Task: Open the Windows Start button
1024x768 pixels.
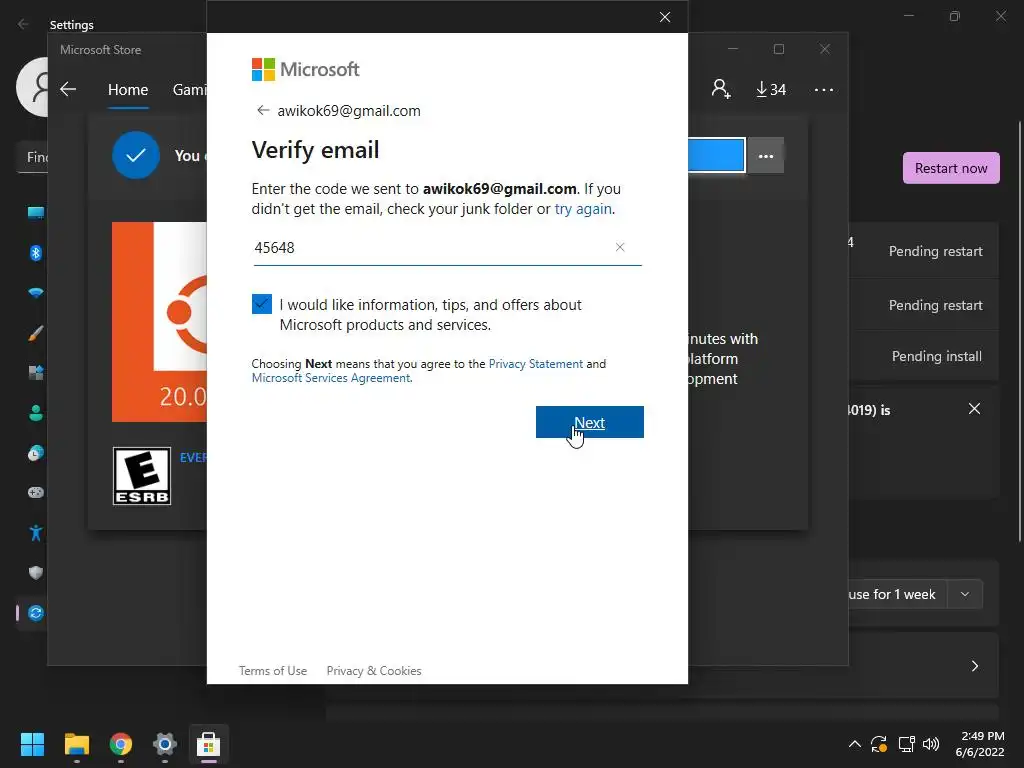Action: [32, 744]
